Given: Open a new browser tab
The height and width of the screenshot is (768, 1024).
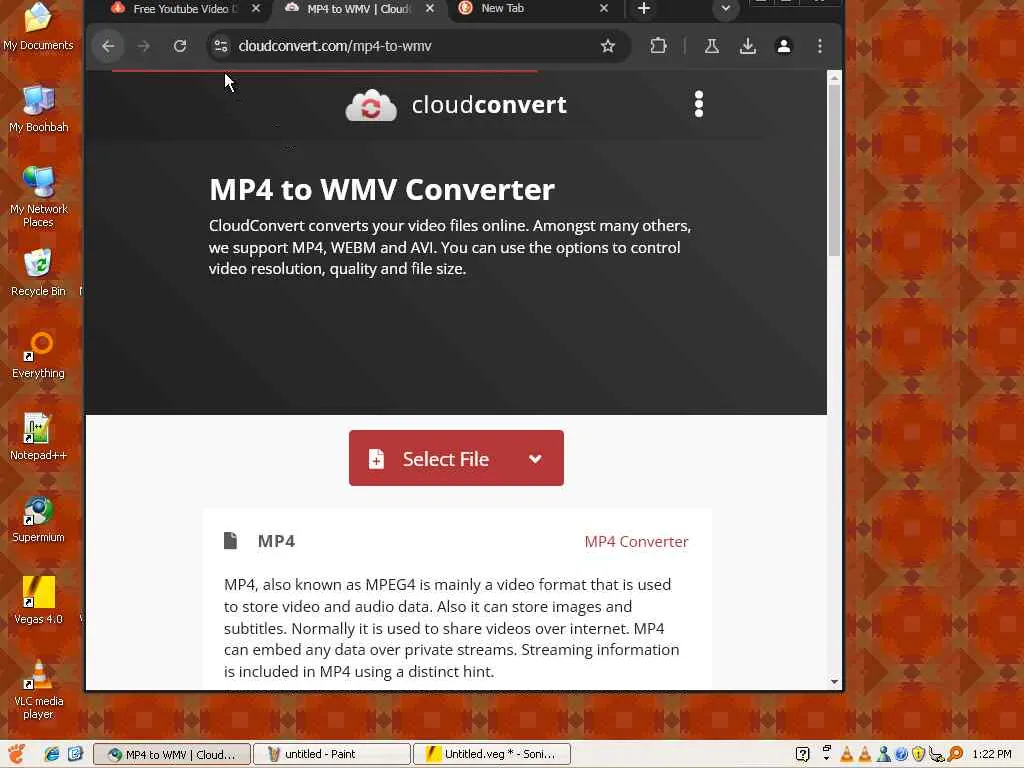Looking at the screenshot, I should [643, 8].
